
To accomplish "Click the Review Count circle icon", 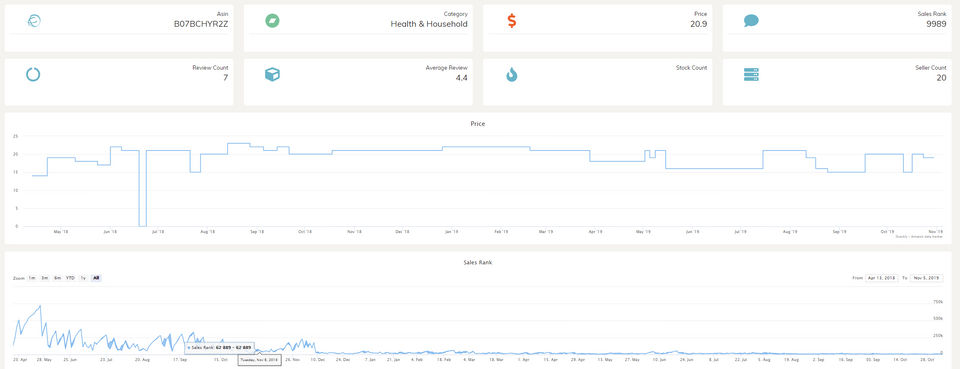I will [33, 75].
